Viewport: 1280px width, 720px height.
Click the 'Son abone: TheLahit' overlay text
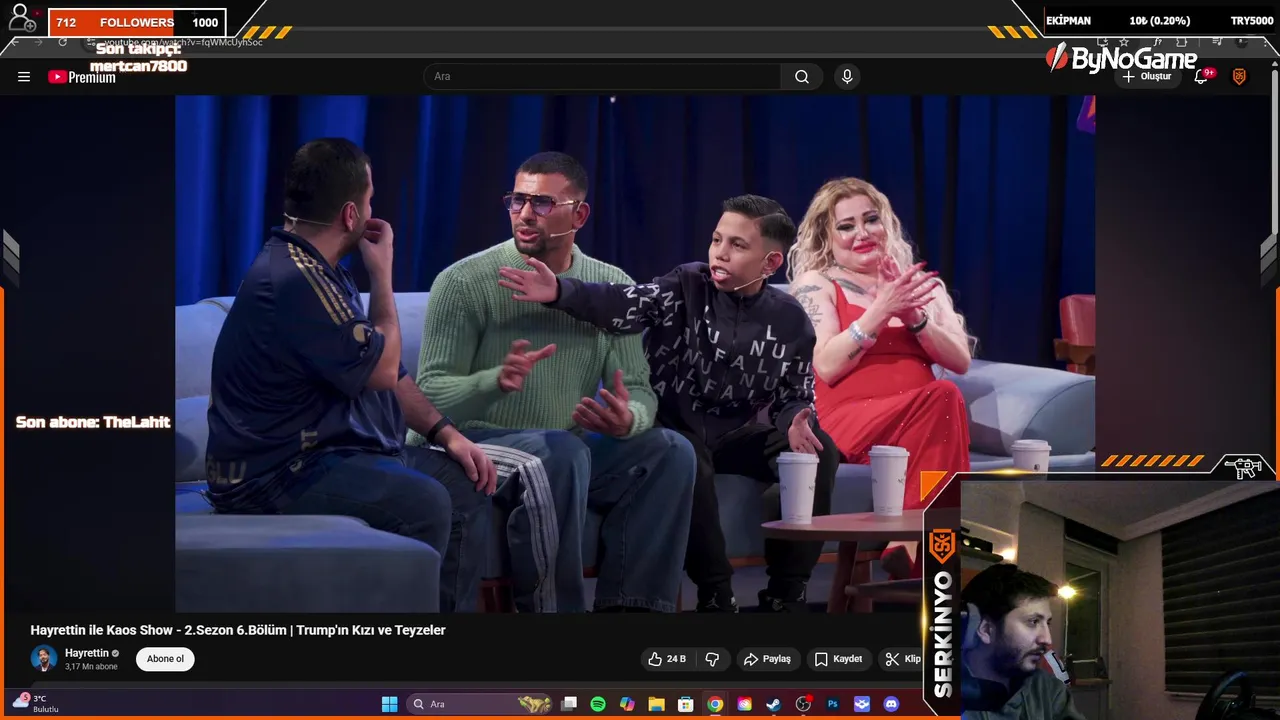(x=93, y=422)
